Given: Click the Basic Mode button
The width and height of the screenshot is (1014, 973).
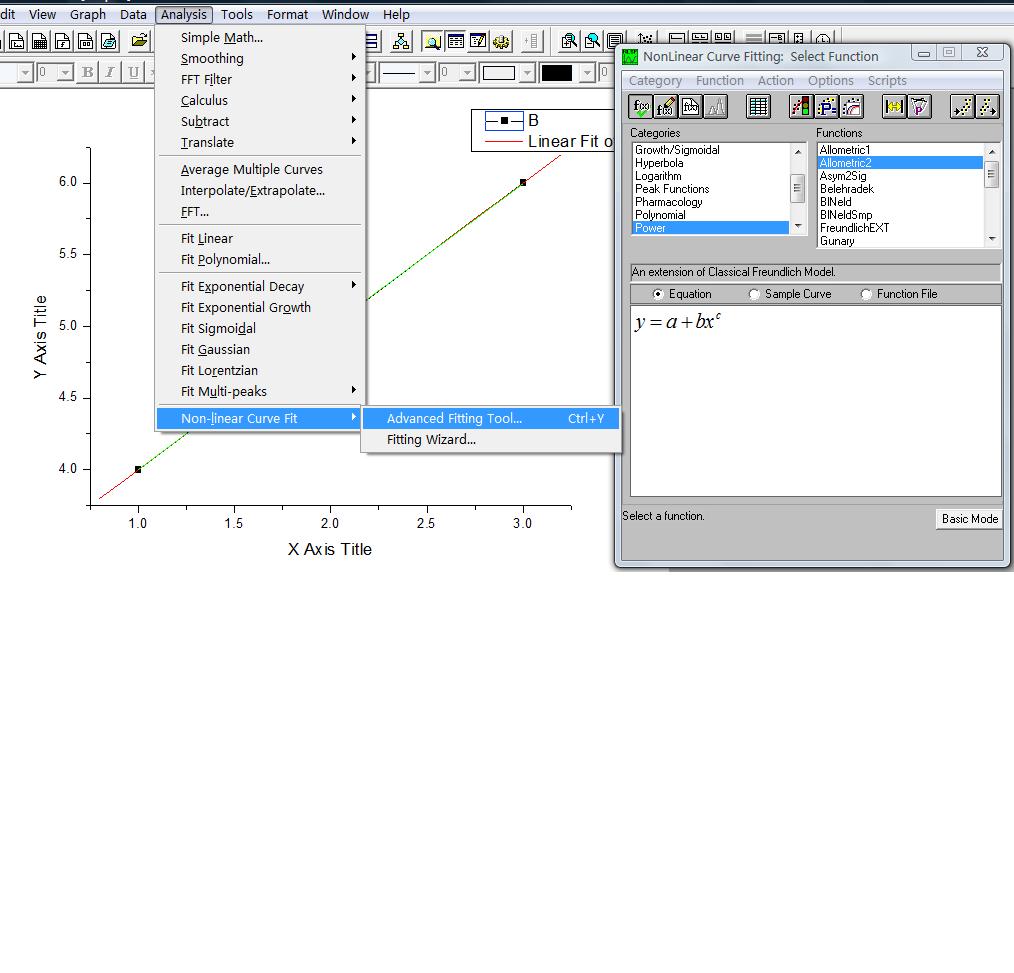Looking at the screenshot, I should 969,519.
